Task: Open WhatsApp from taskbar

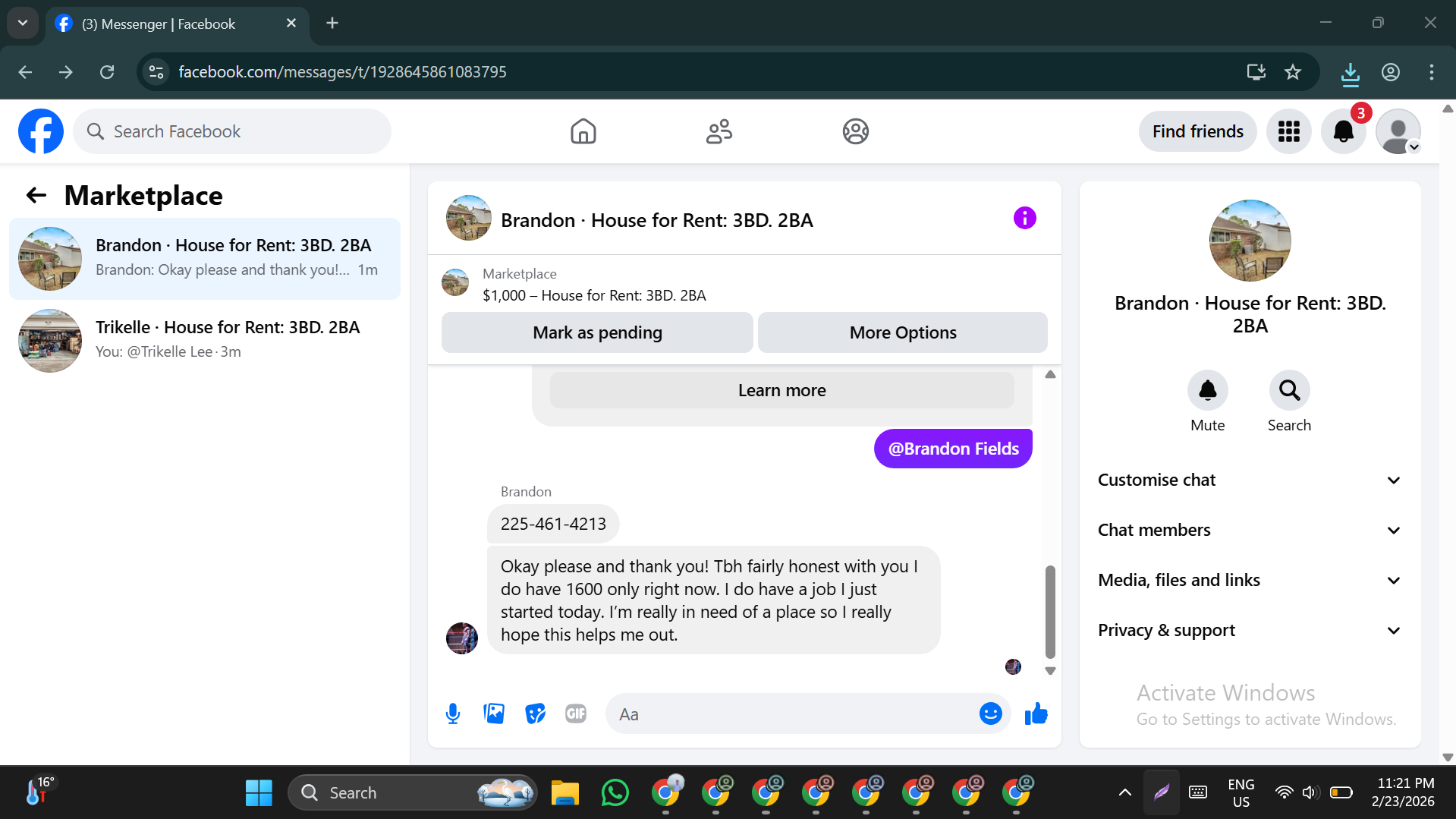Action: [x=615, y=792]
